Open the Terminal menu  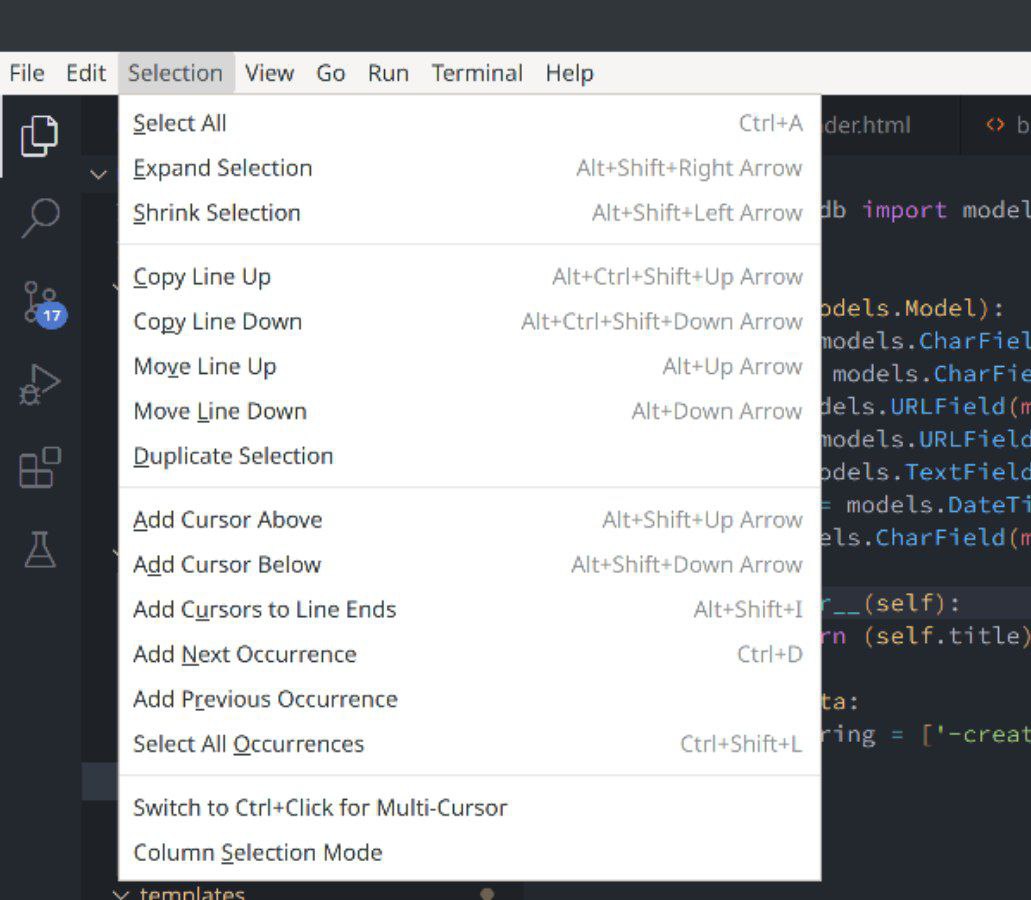coord(477,72)
